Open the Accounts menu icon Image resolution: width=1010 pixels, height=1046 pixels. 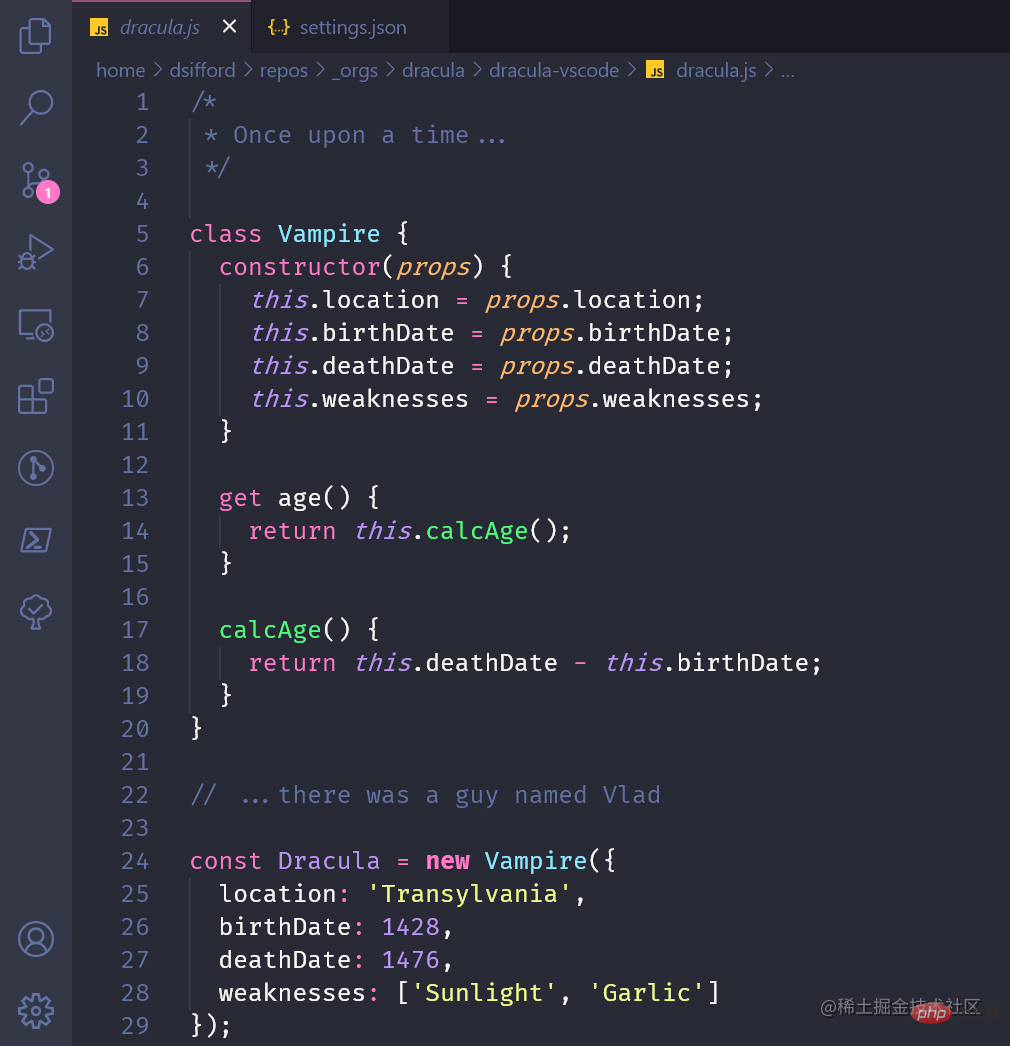[36, 939]
